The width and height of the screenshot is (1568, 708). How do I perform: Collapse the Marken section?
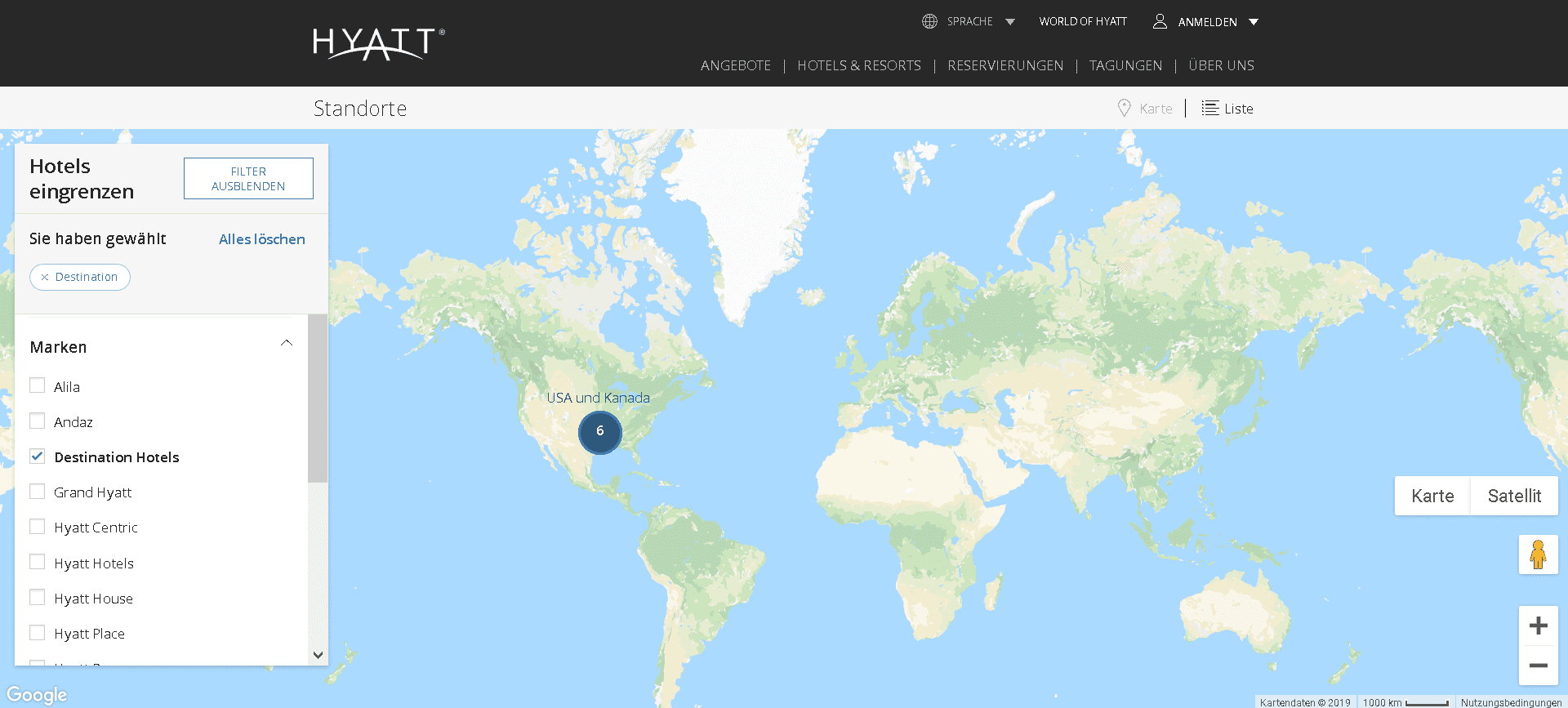(287, 343)
